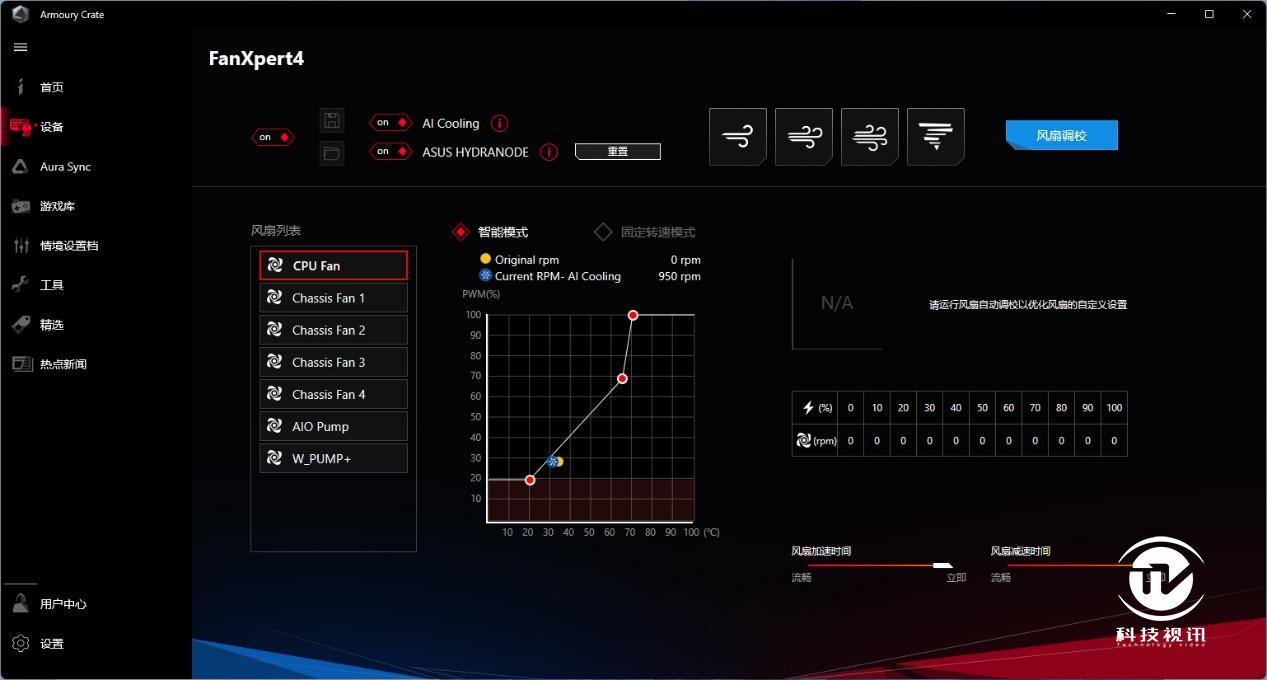Click the 重置 reset button
This screenshot has width=1267, height=680.
tap(618, 152)
